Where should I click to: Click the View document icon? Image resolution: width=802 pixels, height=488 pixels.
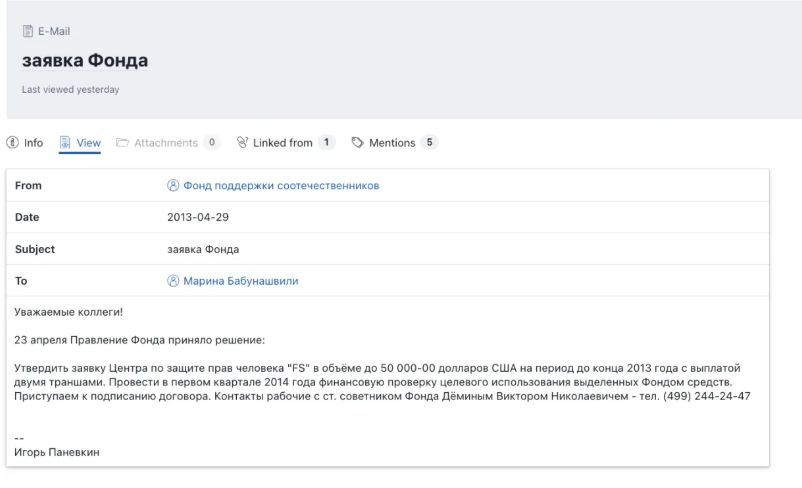65,143
